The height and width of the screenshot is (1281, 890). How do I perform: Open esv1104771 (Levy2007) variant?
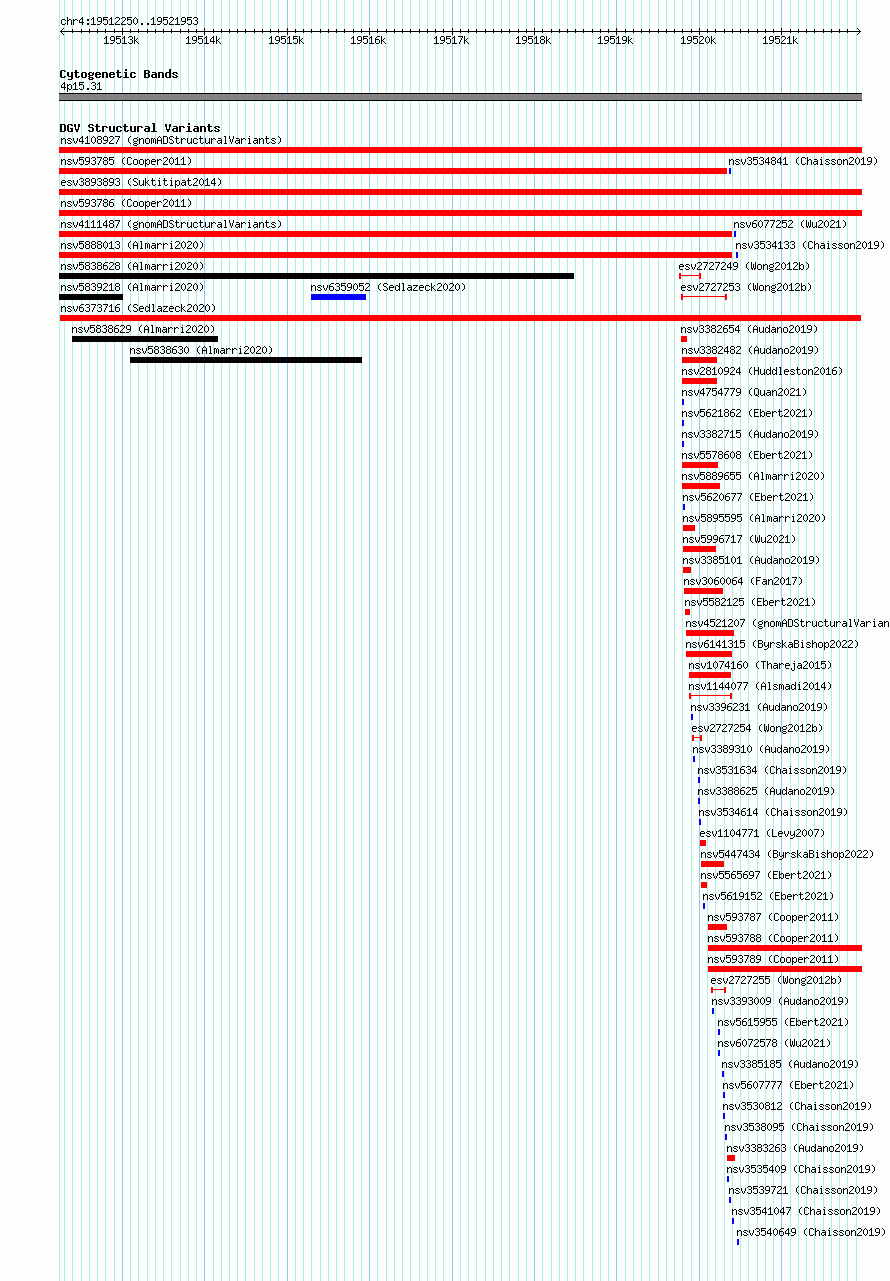(763, 833)
